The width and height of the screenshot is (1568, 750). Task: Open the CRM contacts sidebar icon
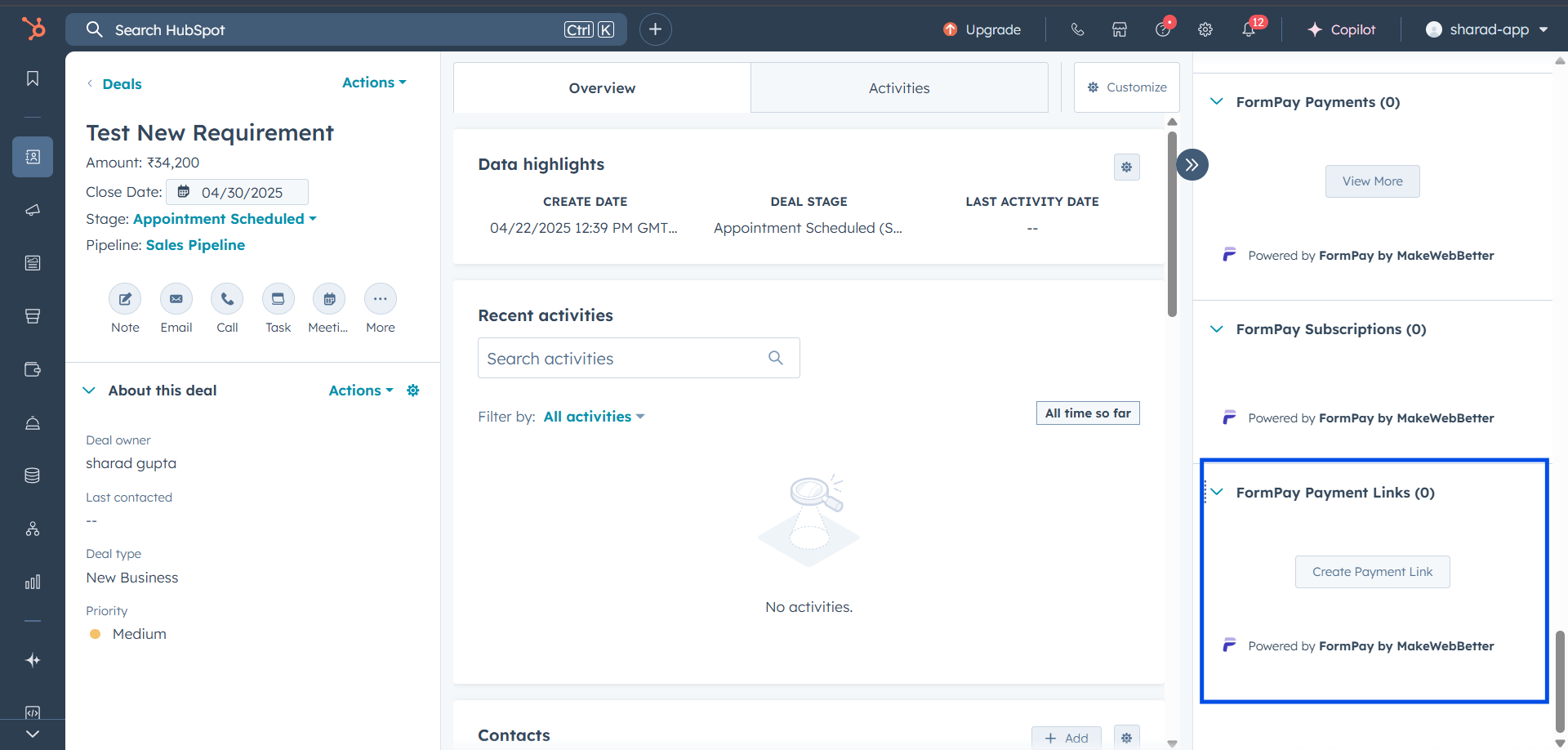pos(33,157)
